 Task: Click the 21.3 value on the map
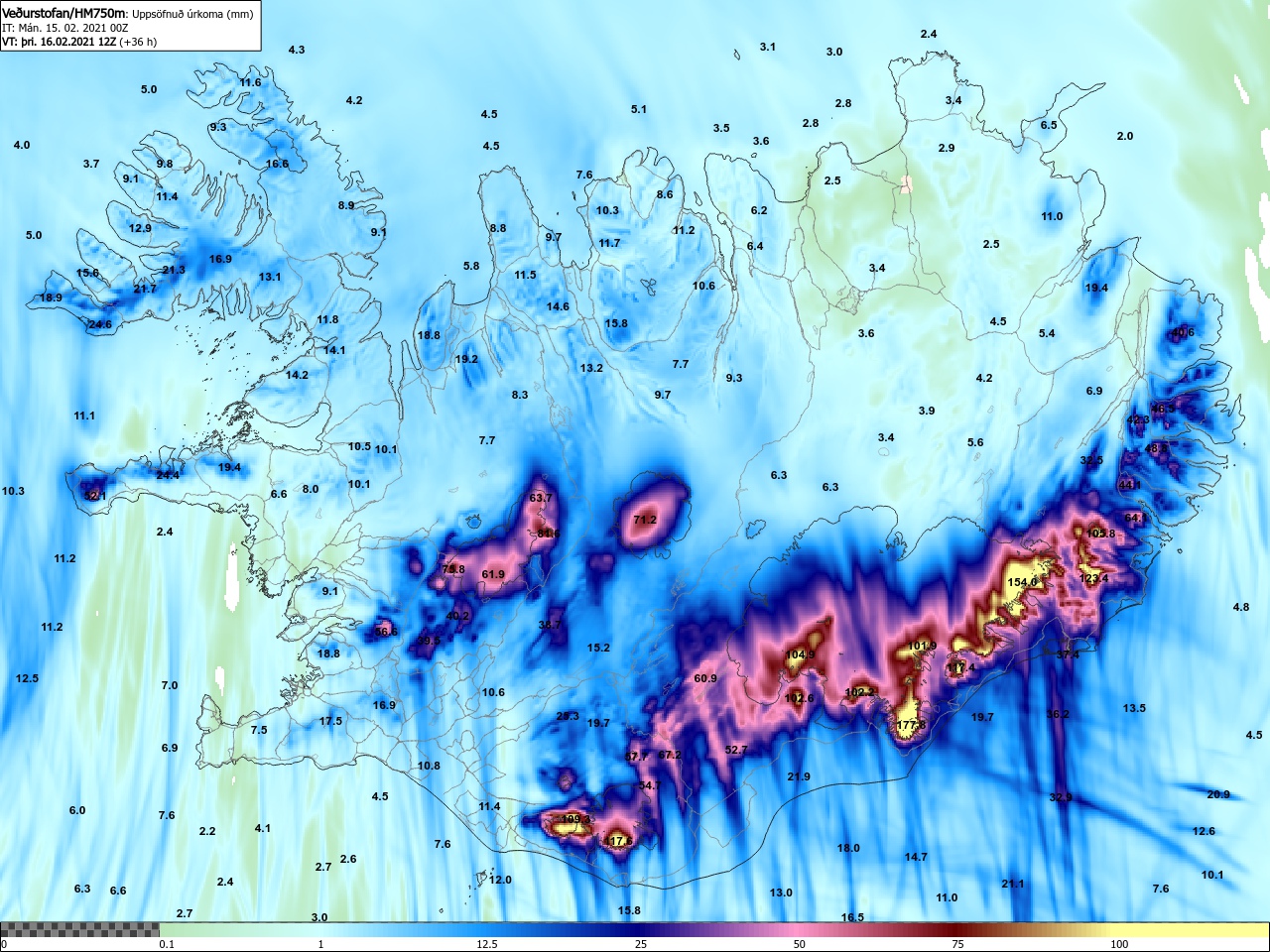174,270
